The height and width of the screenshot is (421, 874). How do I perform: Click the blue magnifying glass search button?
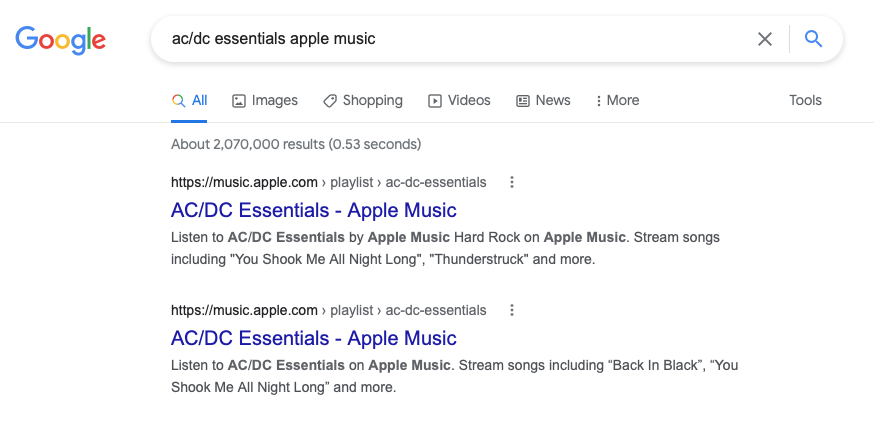[x=814, y=39]
